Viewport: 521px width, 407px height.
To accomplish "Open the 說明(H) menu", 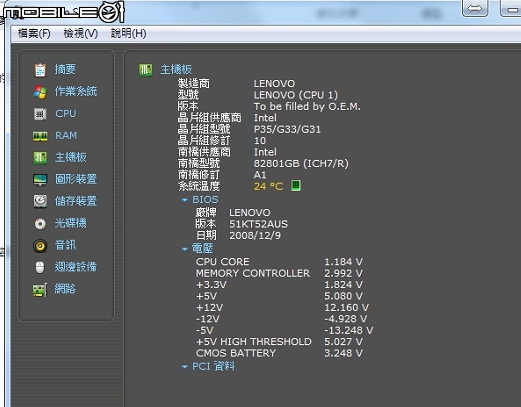I will coord(128,33).
